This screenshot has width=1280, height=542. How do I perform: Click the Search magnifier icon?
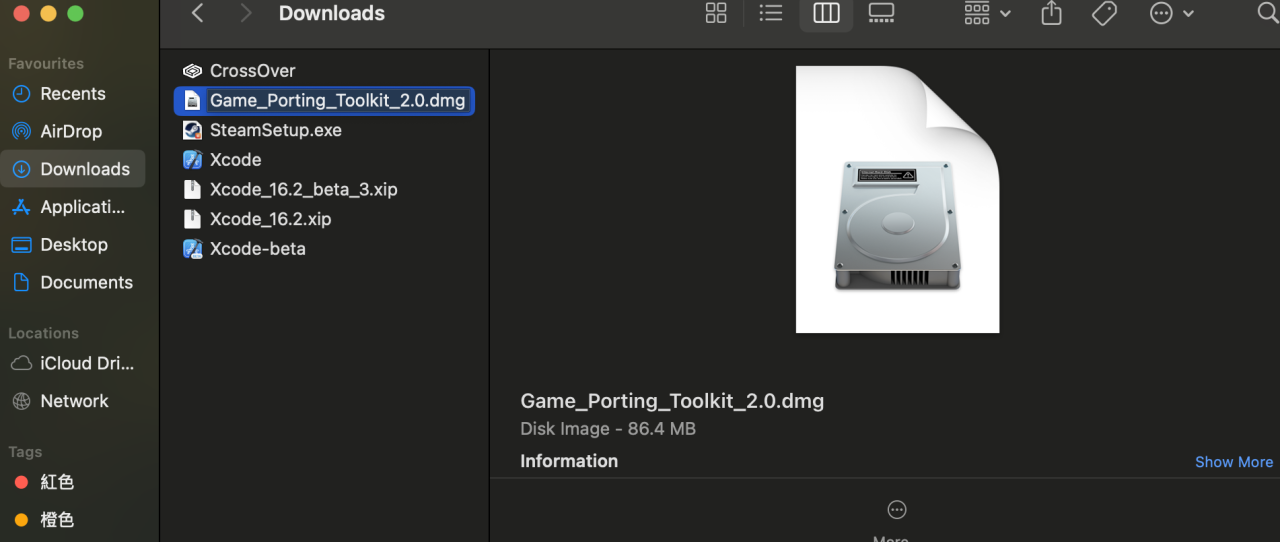tap(1266, 13)
